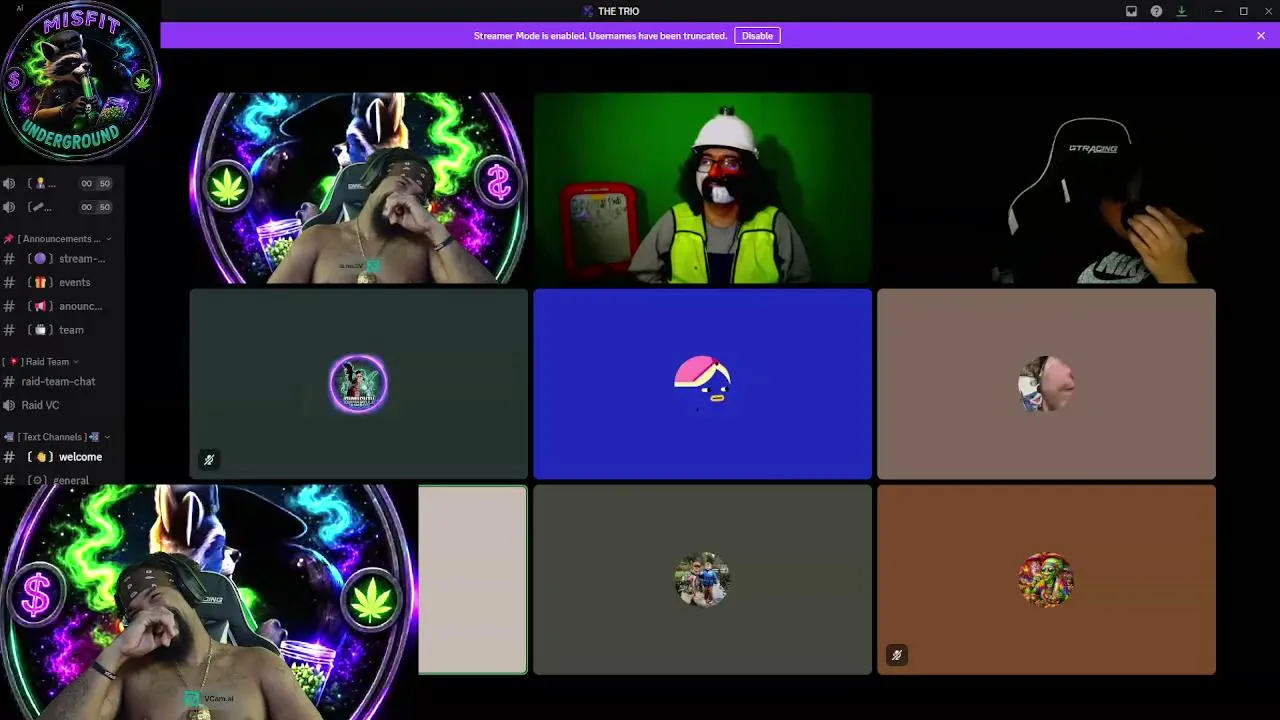Select the beige tile with green border
This screenshot has height=720, width=1280.
(473, 580)
